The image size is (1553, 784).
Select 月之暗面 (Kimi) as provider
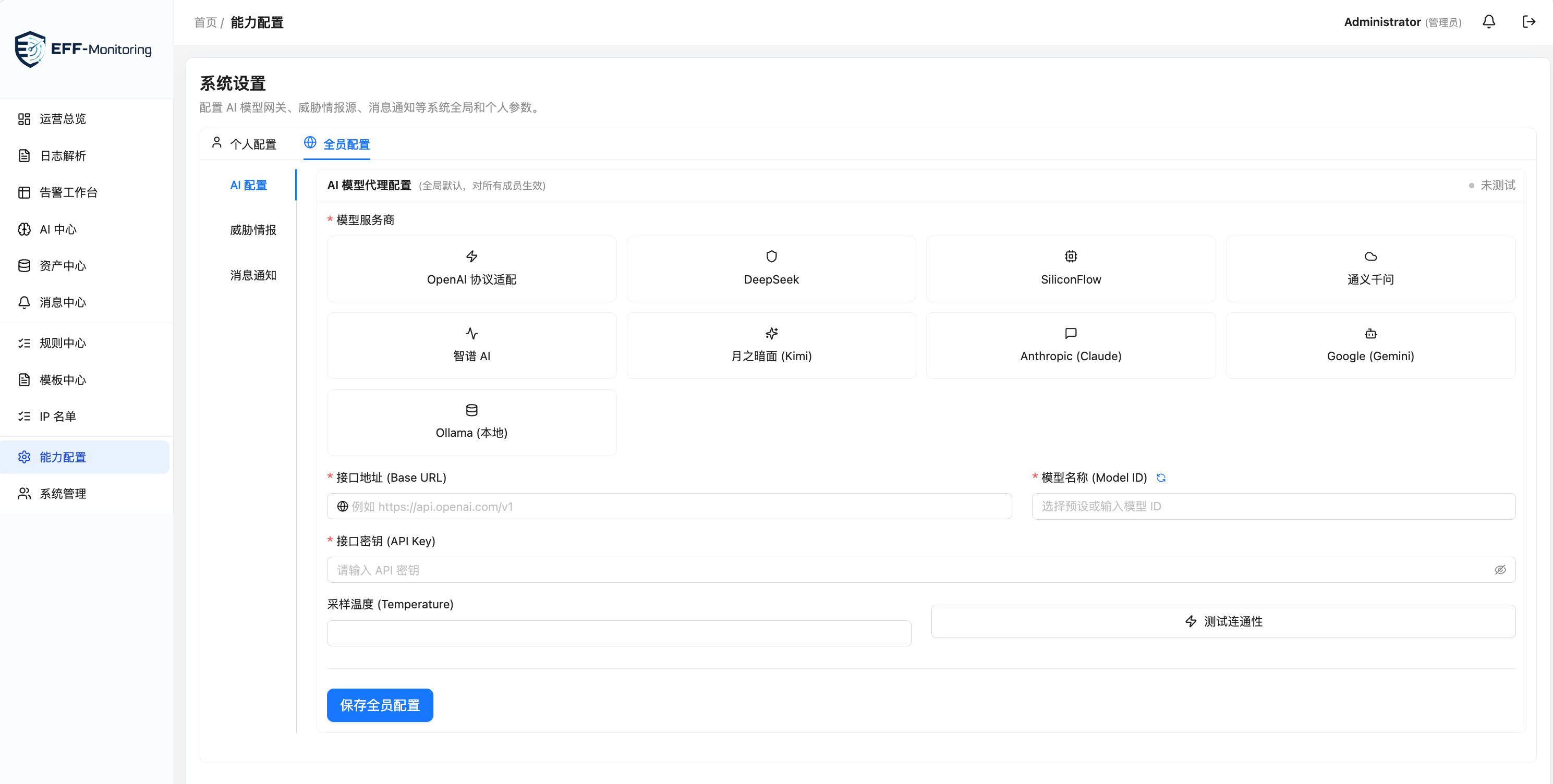pos(771,345)
